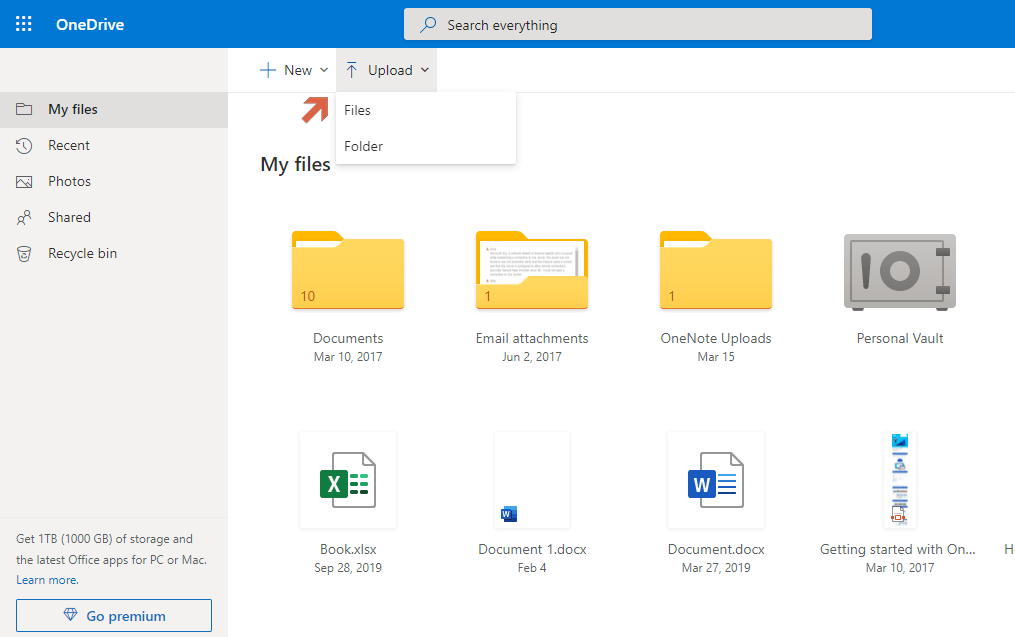Click the Feb 4 date text
The width and height of the screenshot is (1015, 637).
point(532,568)
